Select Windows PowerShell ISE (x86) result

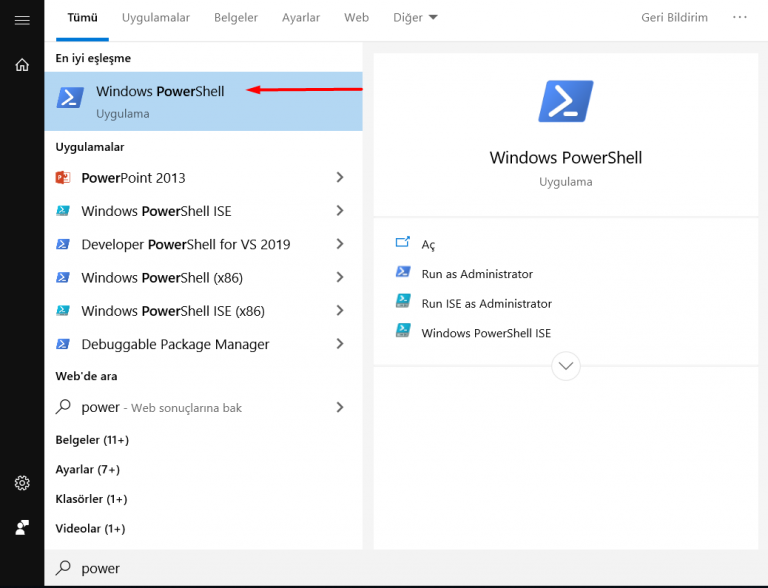point(203,311)
